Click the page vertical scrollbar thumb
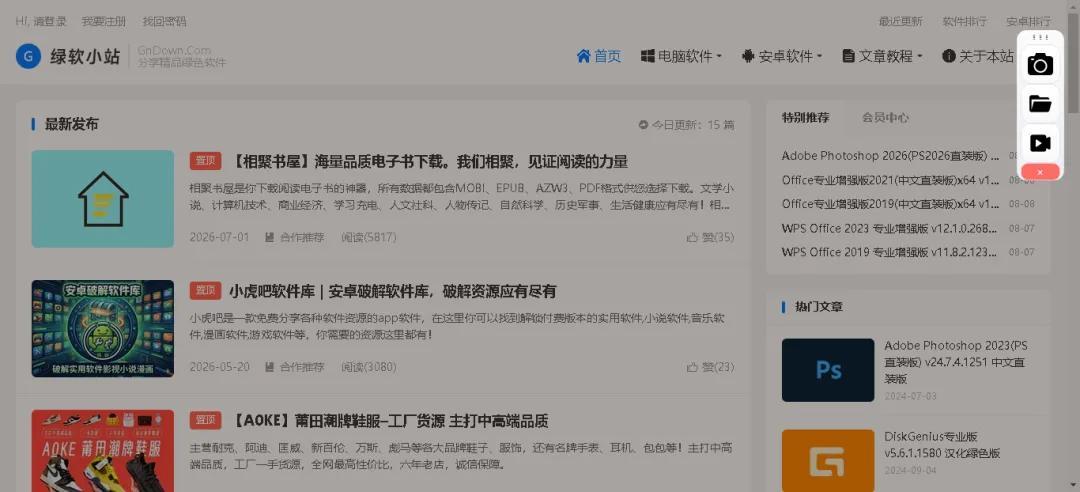The height and width of the screenshot is (492, 1080). tap(1074, 62)
